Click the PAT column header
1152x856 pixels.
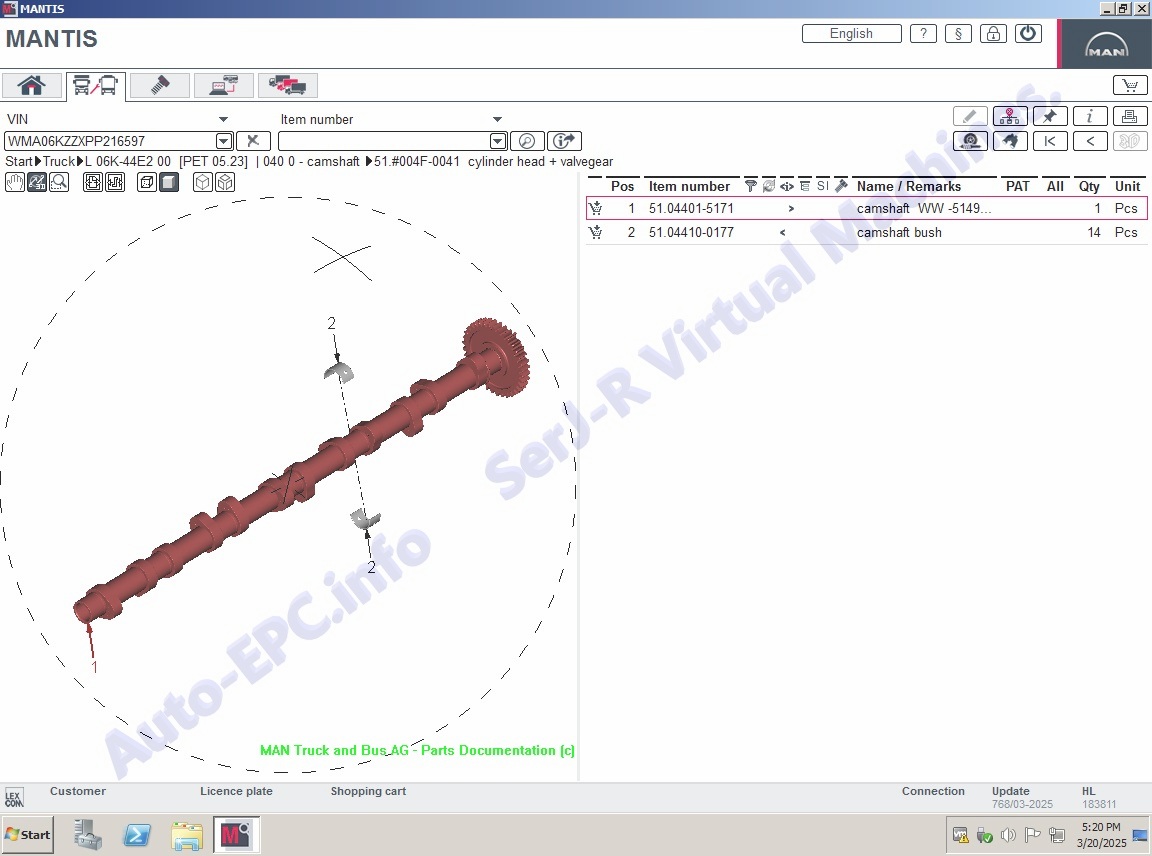(x=1018, y=187)
